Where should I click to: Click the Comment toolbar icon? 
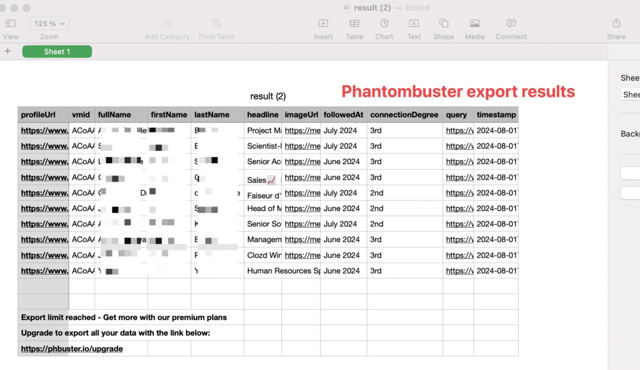click(x=511, y=24)
